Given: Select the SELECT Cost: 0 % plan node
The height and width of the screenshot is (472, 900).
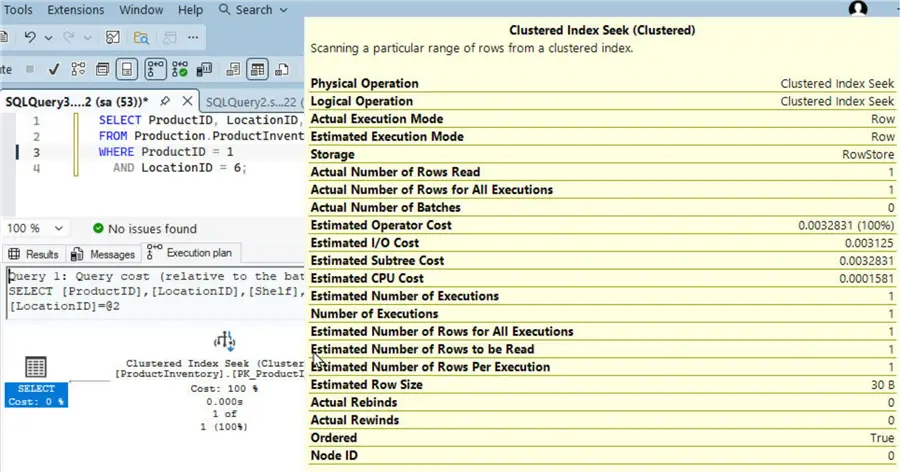Looking at the screenshot, I should pos(36,382).
